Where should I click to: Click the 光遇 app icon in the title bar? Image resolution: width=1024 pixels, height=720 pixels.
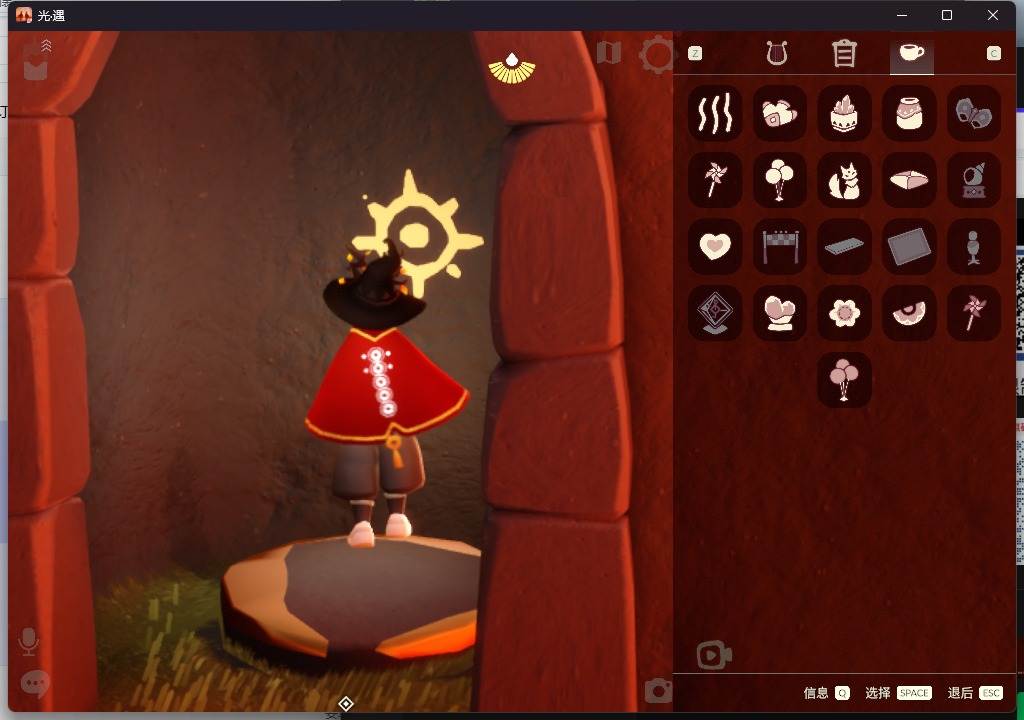(24, 15)
